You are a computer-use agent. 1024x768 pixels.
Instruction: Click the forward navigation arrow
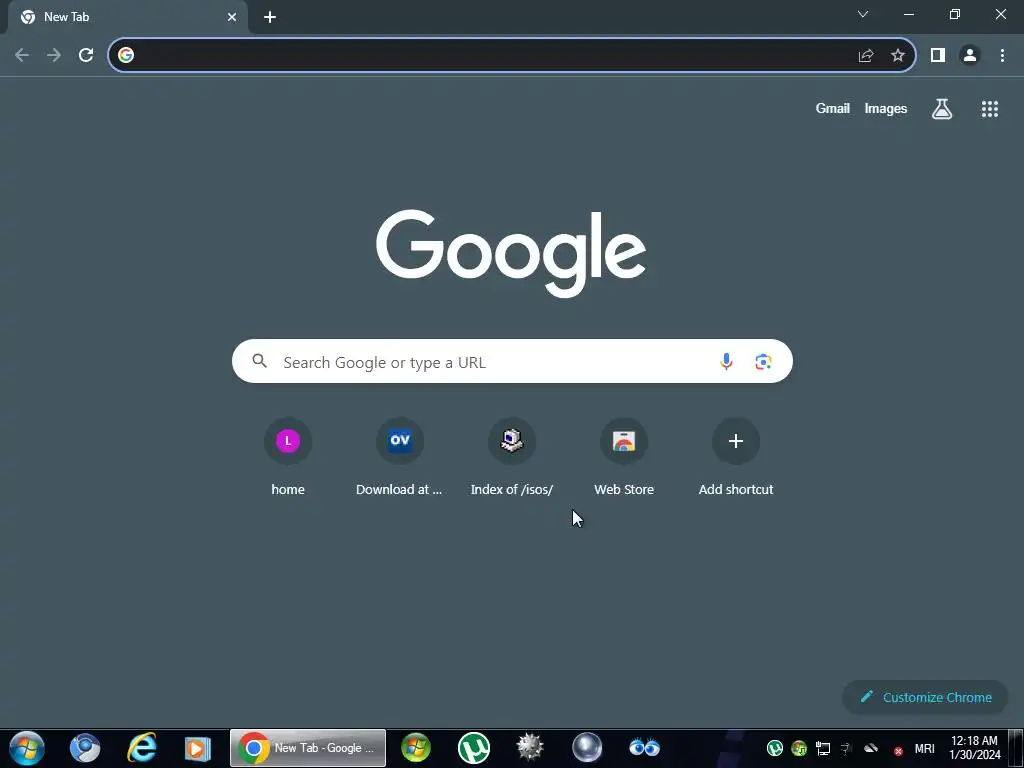tap(54, 55)
